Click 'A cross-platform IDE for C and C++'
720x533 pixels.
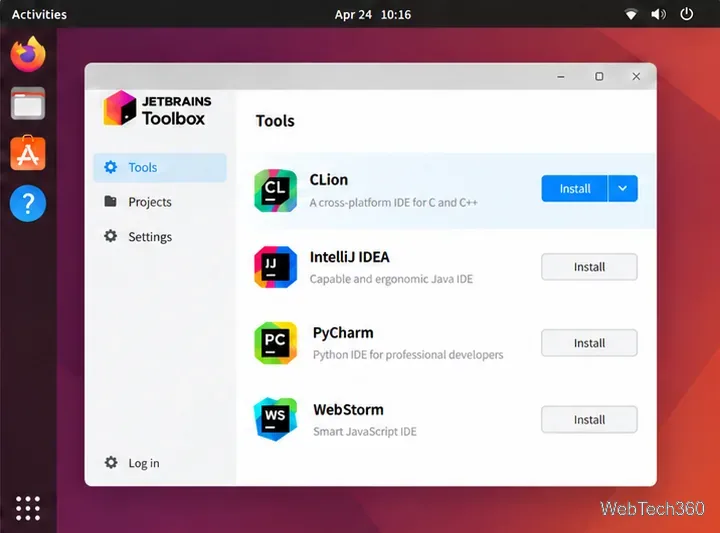click(x=394, y=202)
